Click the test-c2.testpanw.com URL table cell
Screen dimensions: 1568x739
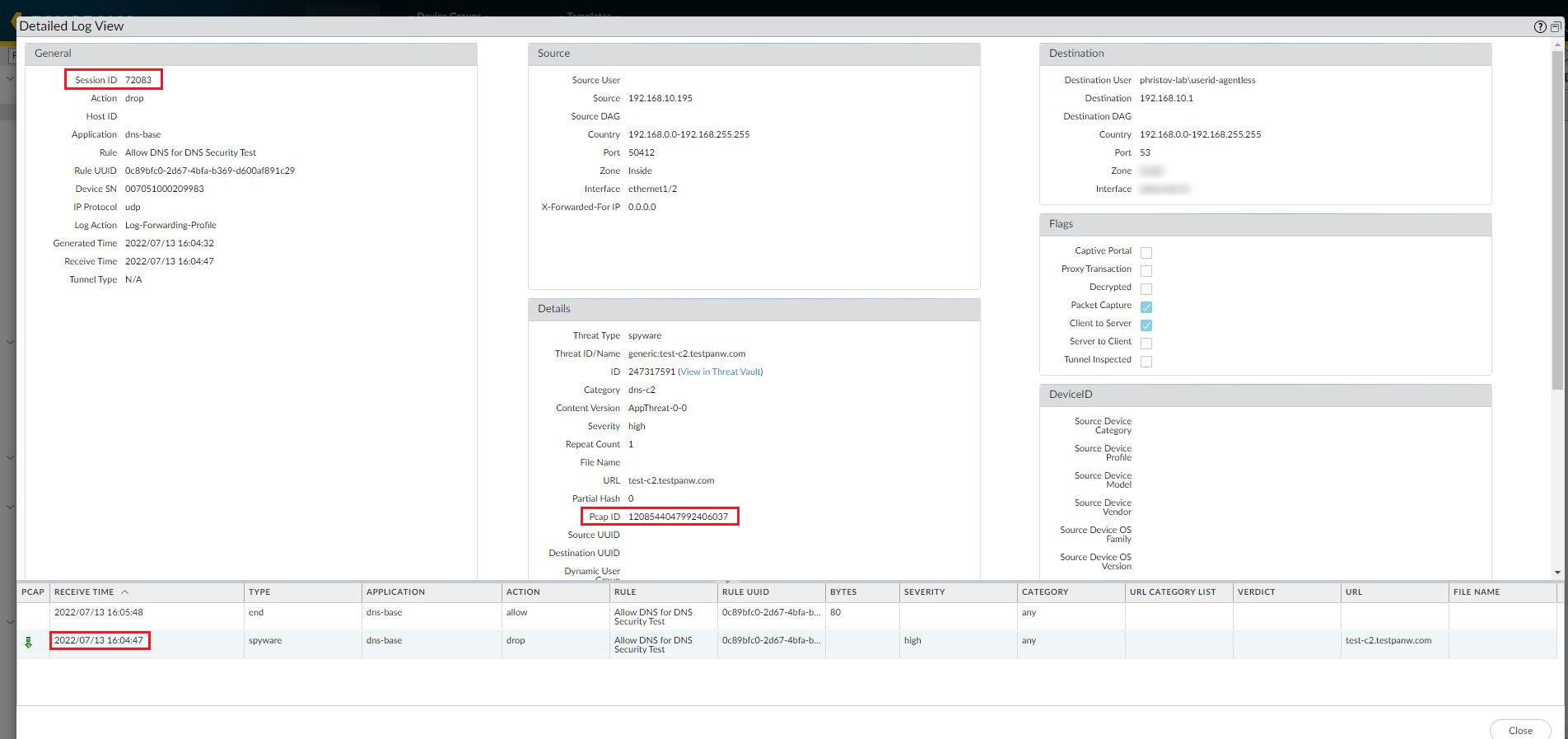(1394, 644)
